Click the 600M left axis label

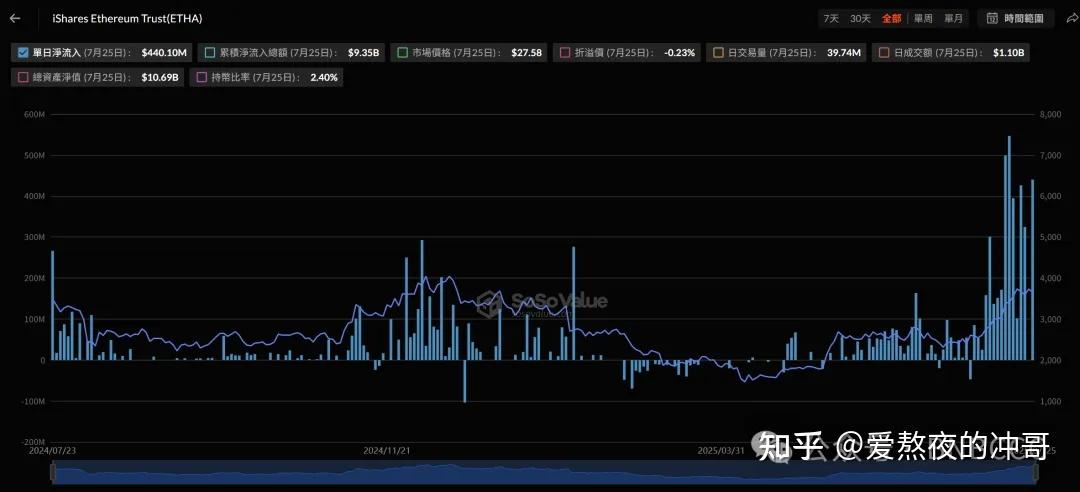point(34,115)
